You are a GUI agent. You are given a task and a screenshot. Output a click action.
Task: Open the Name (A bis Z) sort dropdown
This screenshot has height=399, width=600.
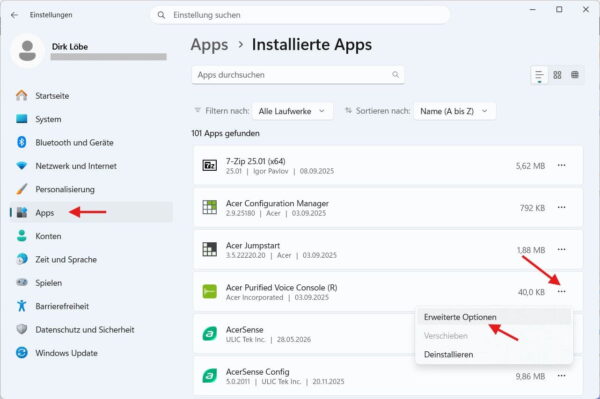455,111
